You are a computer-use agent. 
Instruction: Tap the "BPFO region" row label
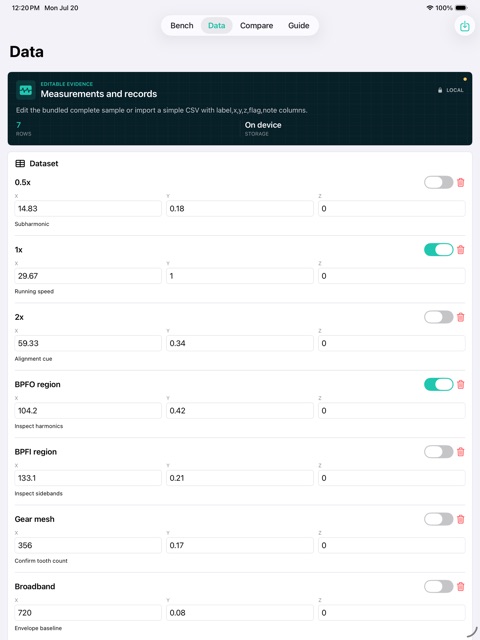38,384
